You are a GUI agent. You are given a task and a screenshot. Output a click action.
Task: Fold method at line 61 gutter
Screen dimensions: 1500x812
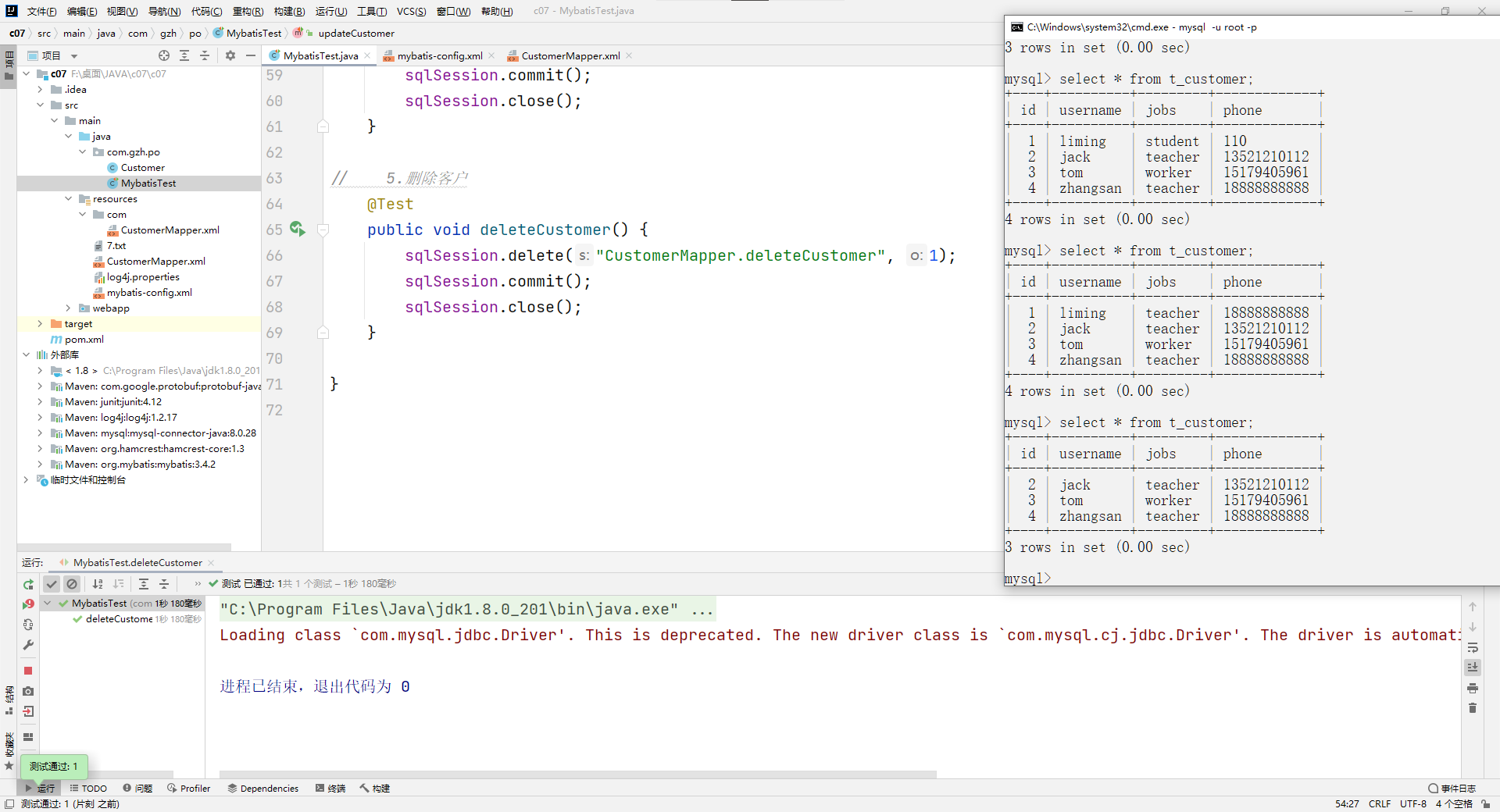pos(323,126)
